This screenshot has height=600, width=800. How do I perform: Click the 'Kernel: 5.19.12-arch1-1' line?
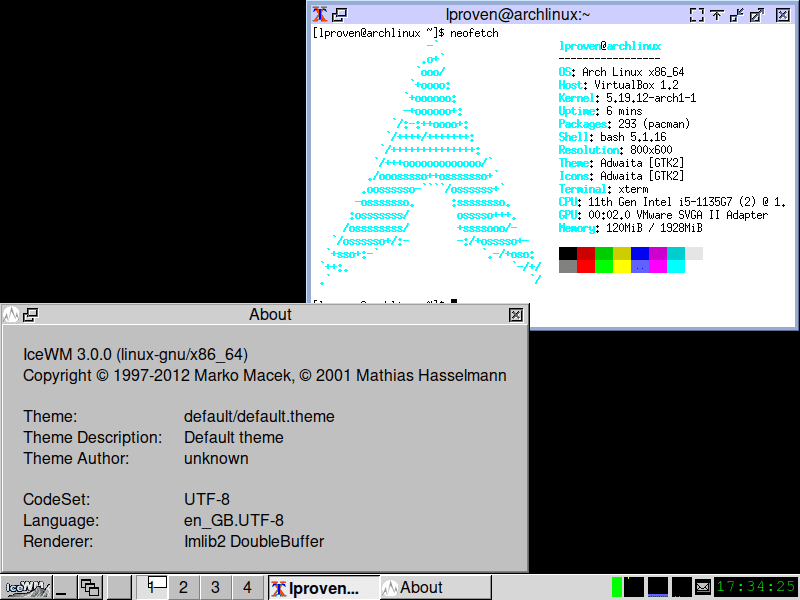coord(628,98)
